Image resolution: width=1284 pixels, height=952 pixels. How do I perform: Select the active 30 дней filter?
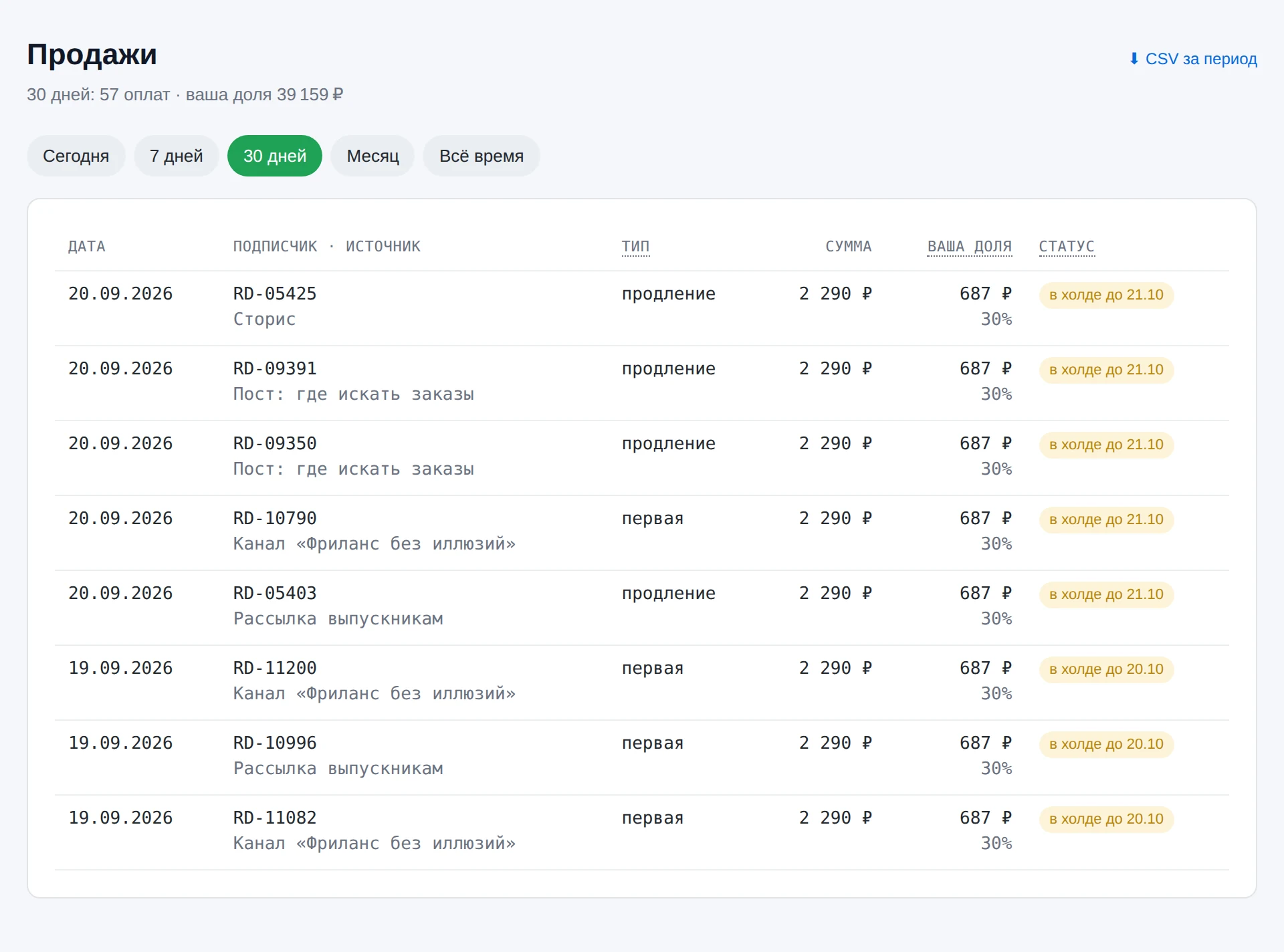(275, 156)
